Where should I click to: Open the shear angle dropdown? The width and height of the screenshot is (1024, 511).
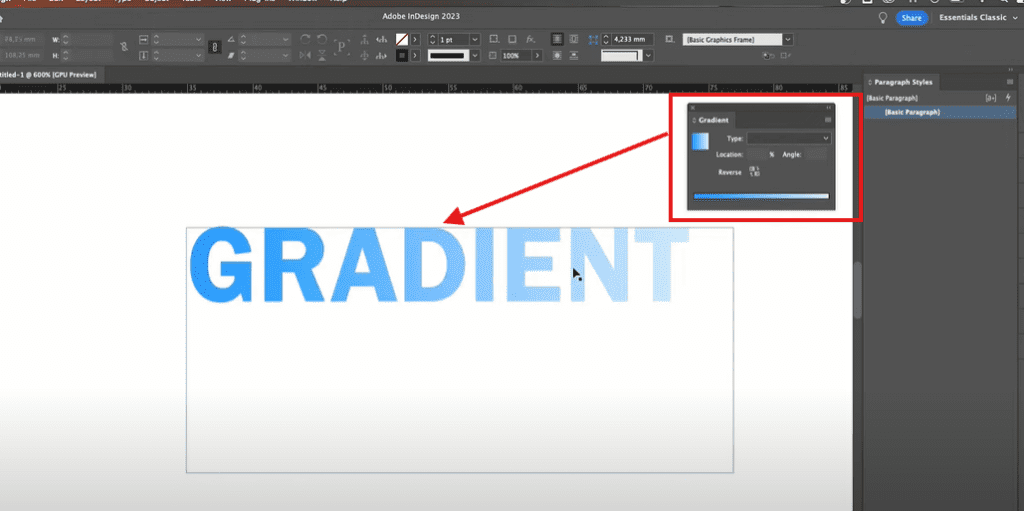(285, 56)
